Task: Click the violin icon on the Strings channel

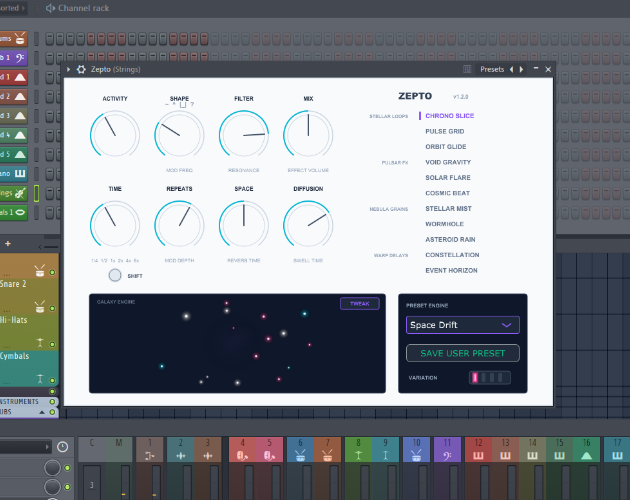Action: click(20, 193)
